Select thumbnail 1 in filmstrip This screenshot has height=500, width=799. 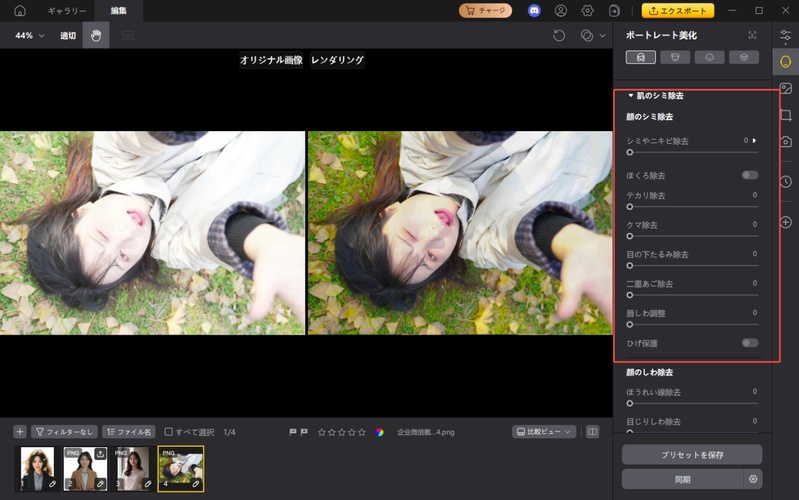(37, 468)
